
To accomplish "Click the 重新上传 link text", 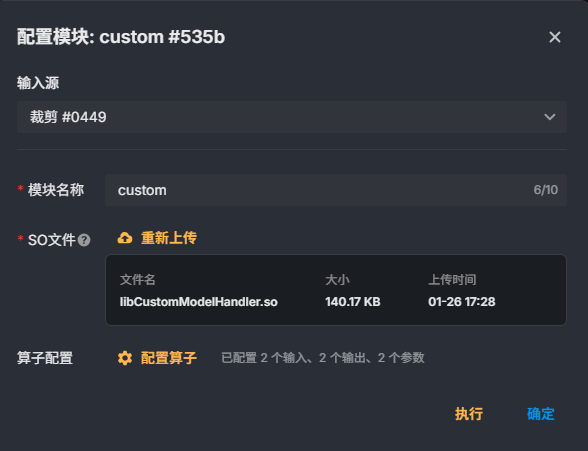I will (169, 238).
